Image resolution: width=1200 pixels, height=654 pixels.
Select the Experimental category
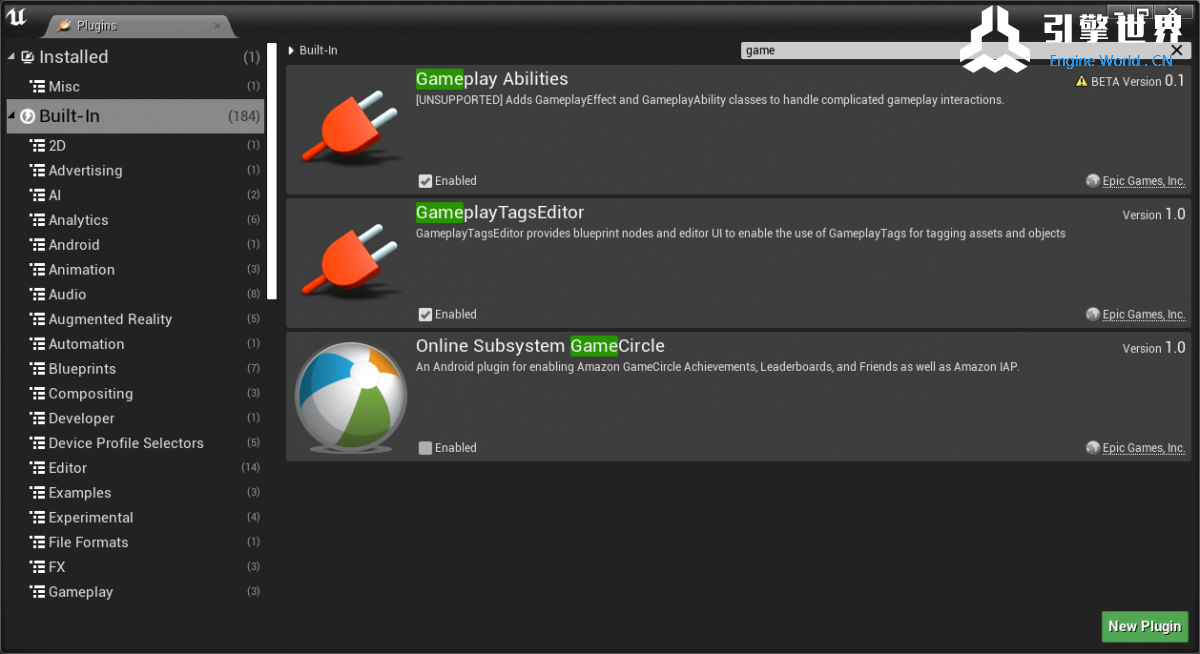pyautogui.click(x=135, y=518)
